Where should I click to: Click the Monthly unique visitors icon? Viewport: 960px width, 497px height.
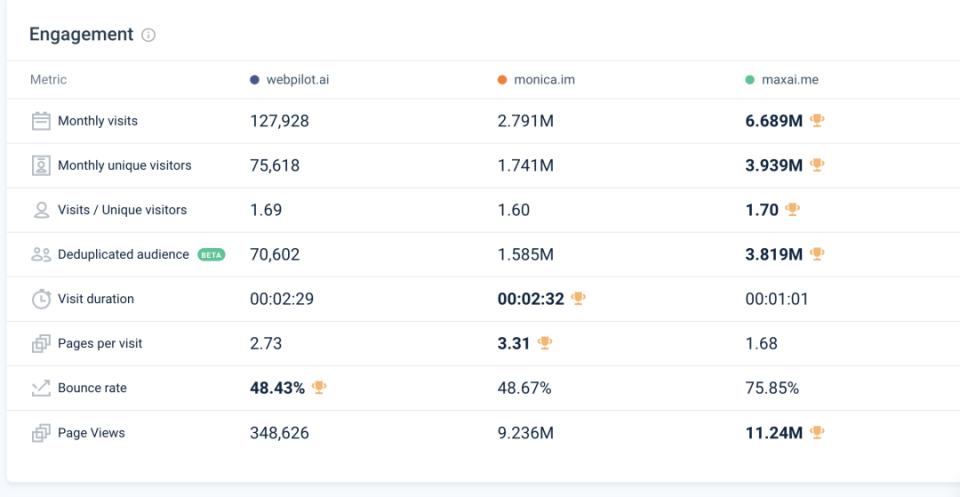(x=41, y=165)
